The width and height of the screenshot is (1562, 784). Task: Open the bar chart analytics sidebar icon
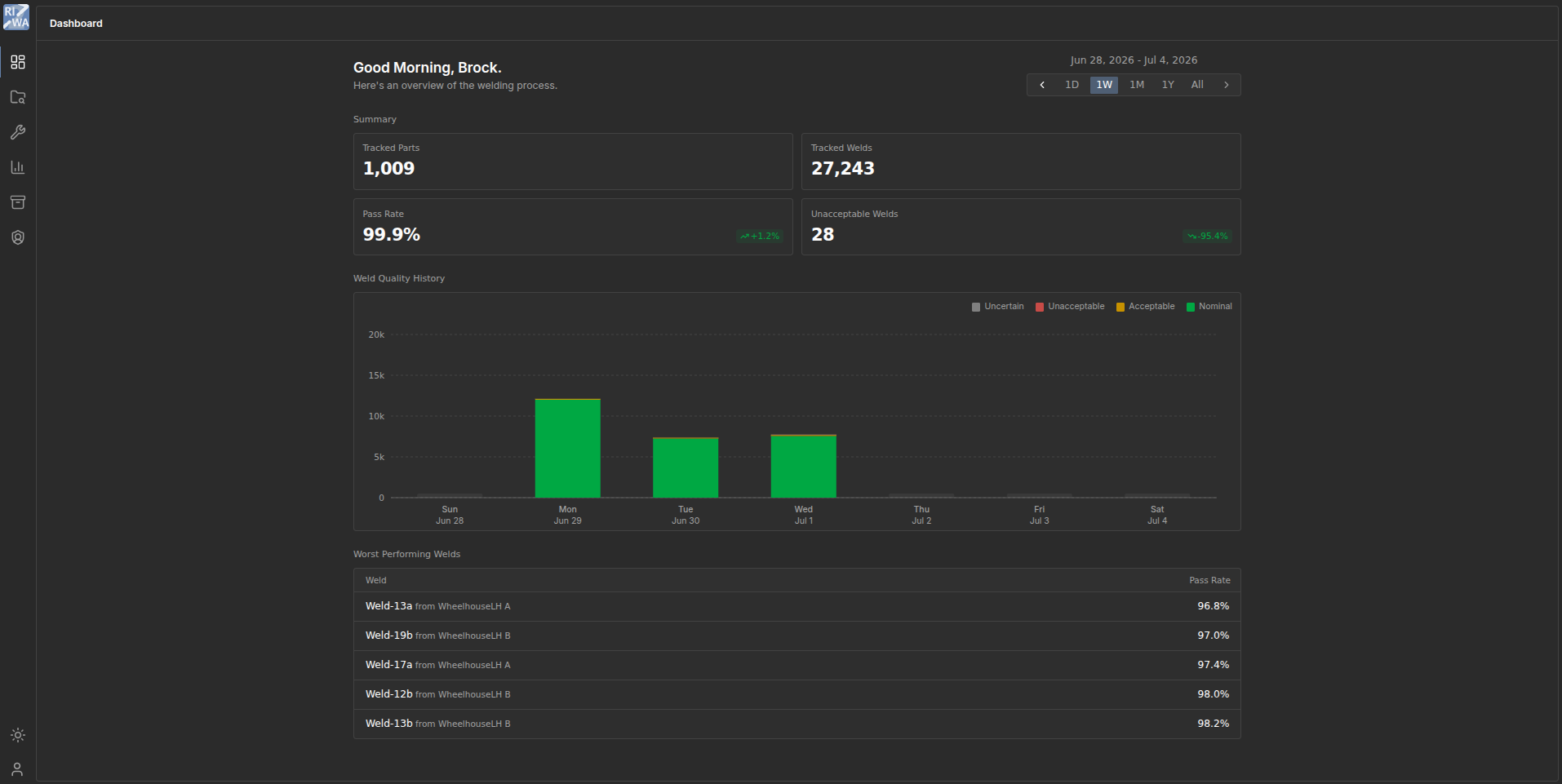[18, 167]
